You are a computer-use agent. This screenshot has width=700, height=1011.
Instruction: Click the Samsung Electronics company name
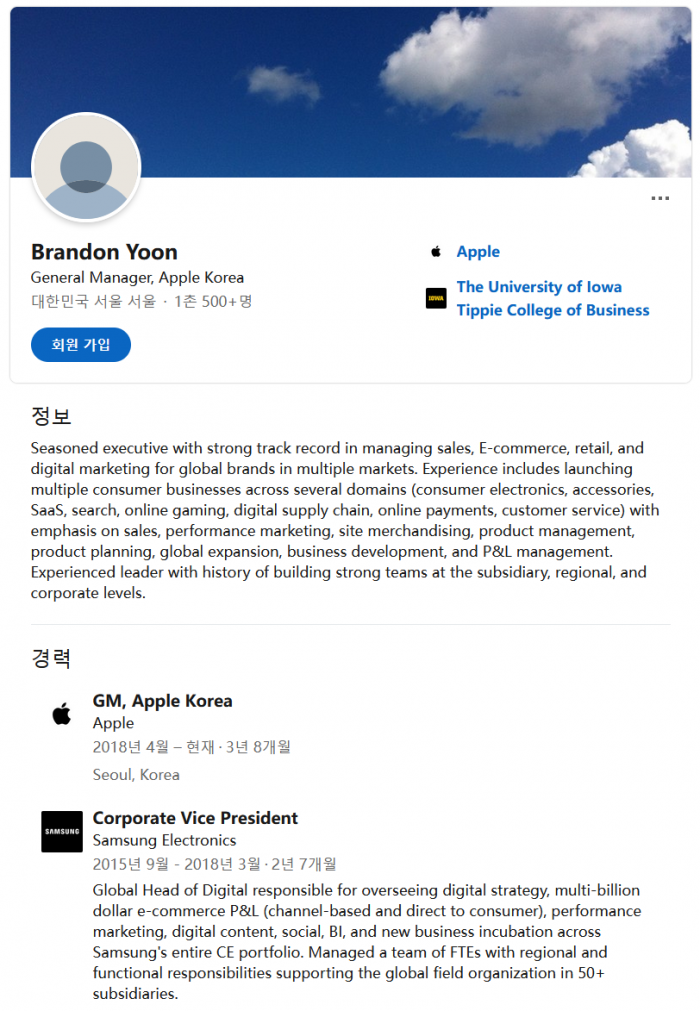tap(164, 840)
